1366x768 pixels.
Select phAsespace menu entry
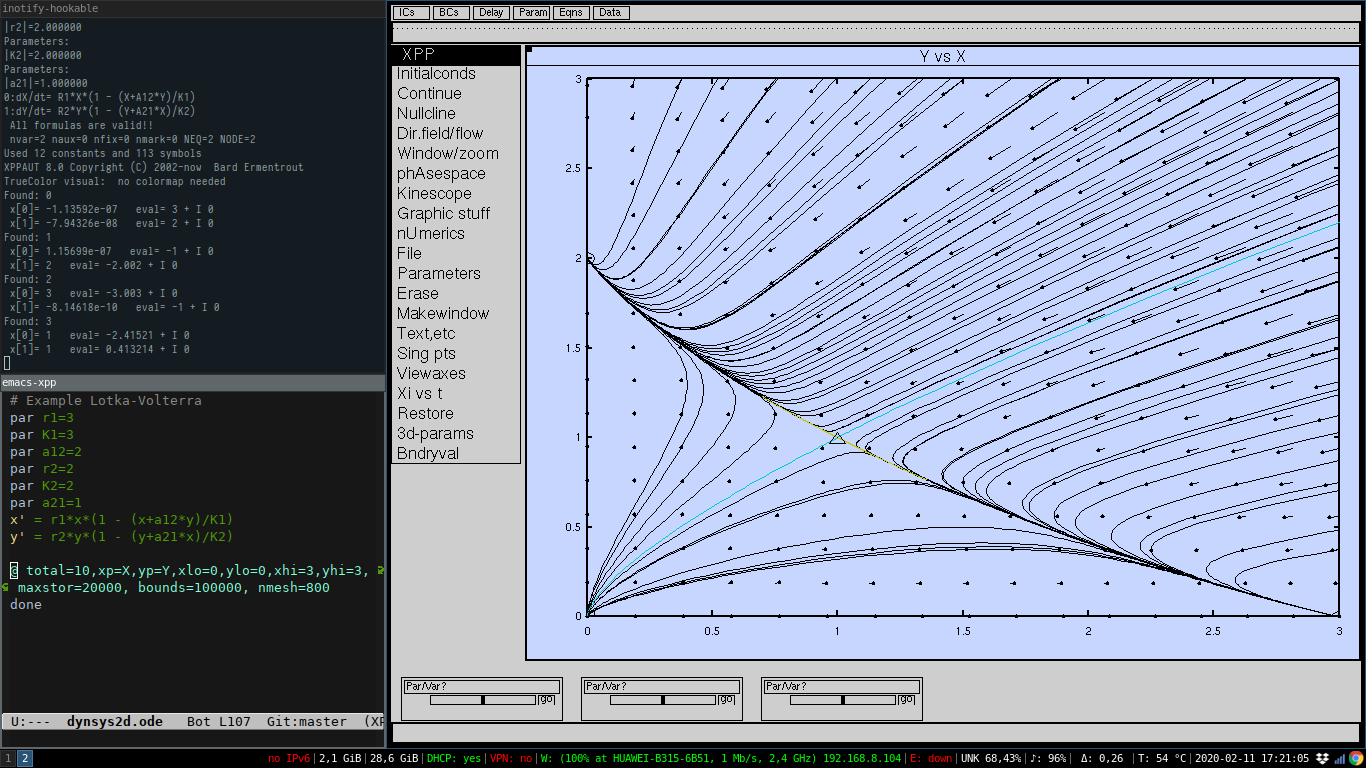(x=456, y=174)
